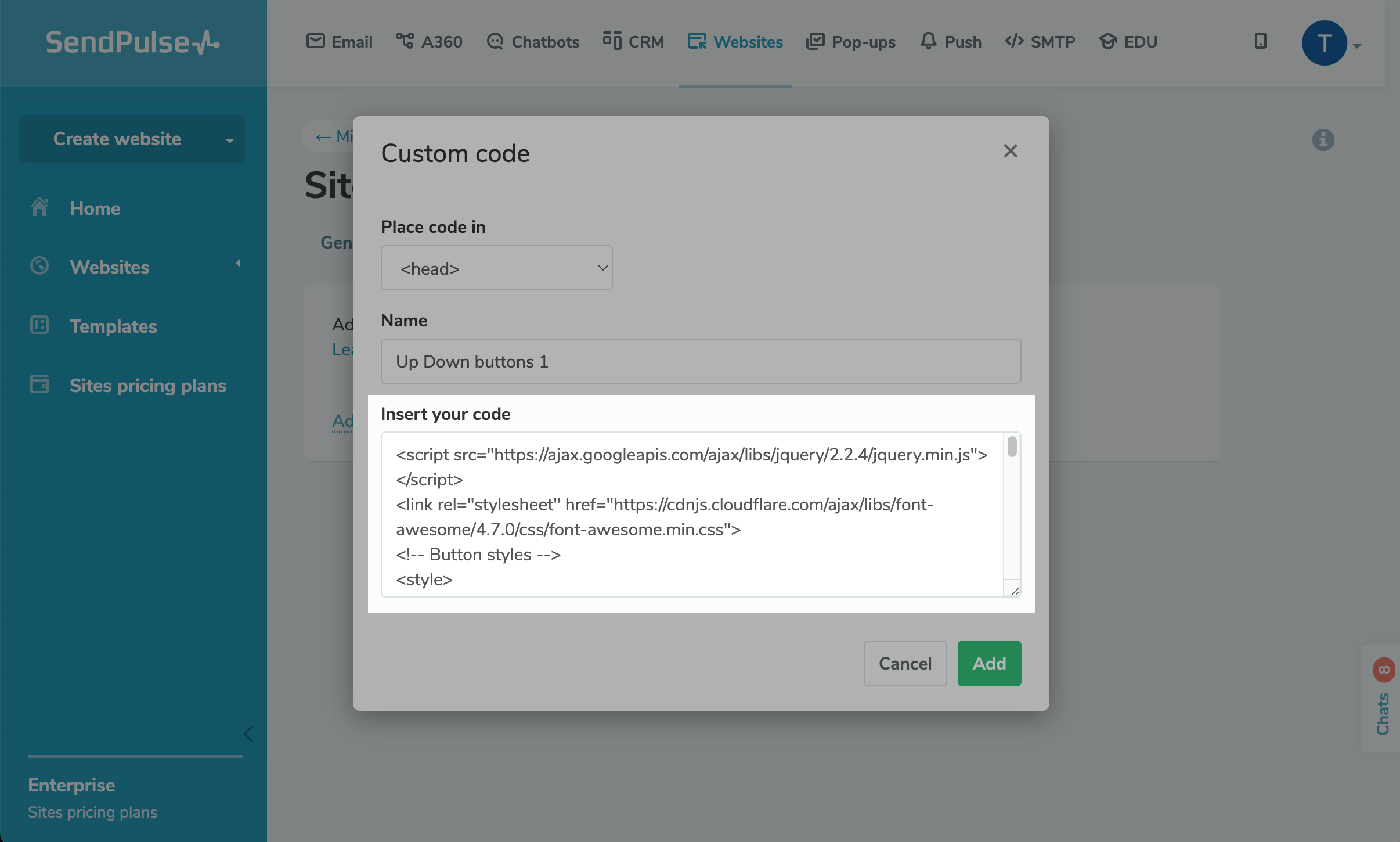Cancel the custom code dialog

click(905, 663)
